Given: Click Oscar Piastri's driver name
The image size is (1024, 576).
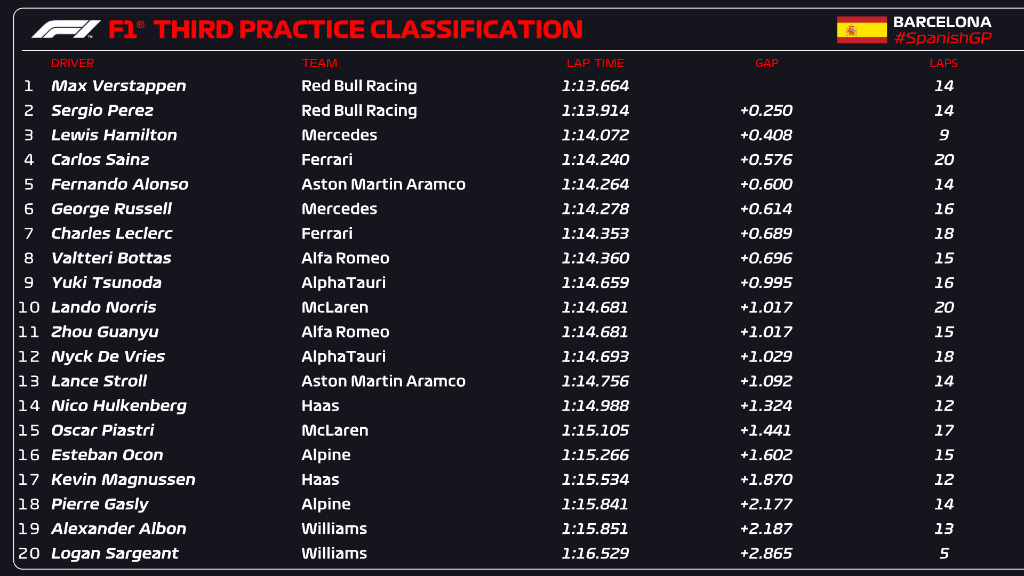Looking at the screenshot, I should [102, 430].
